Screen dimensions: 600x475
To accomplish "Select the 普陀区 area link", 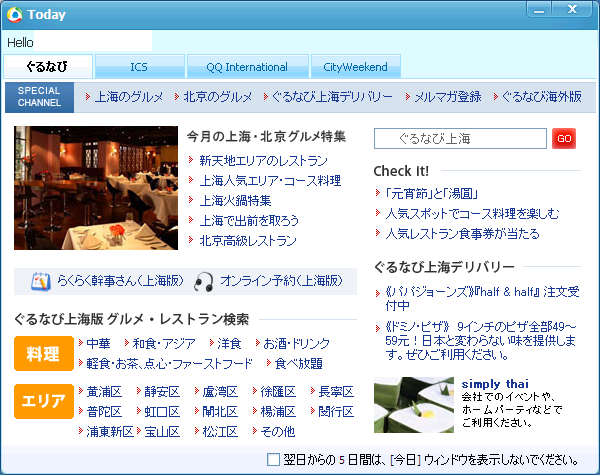I will pyautogui.click(x=104, y=411).
